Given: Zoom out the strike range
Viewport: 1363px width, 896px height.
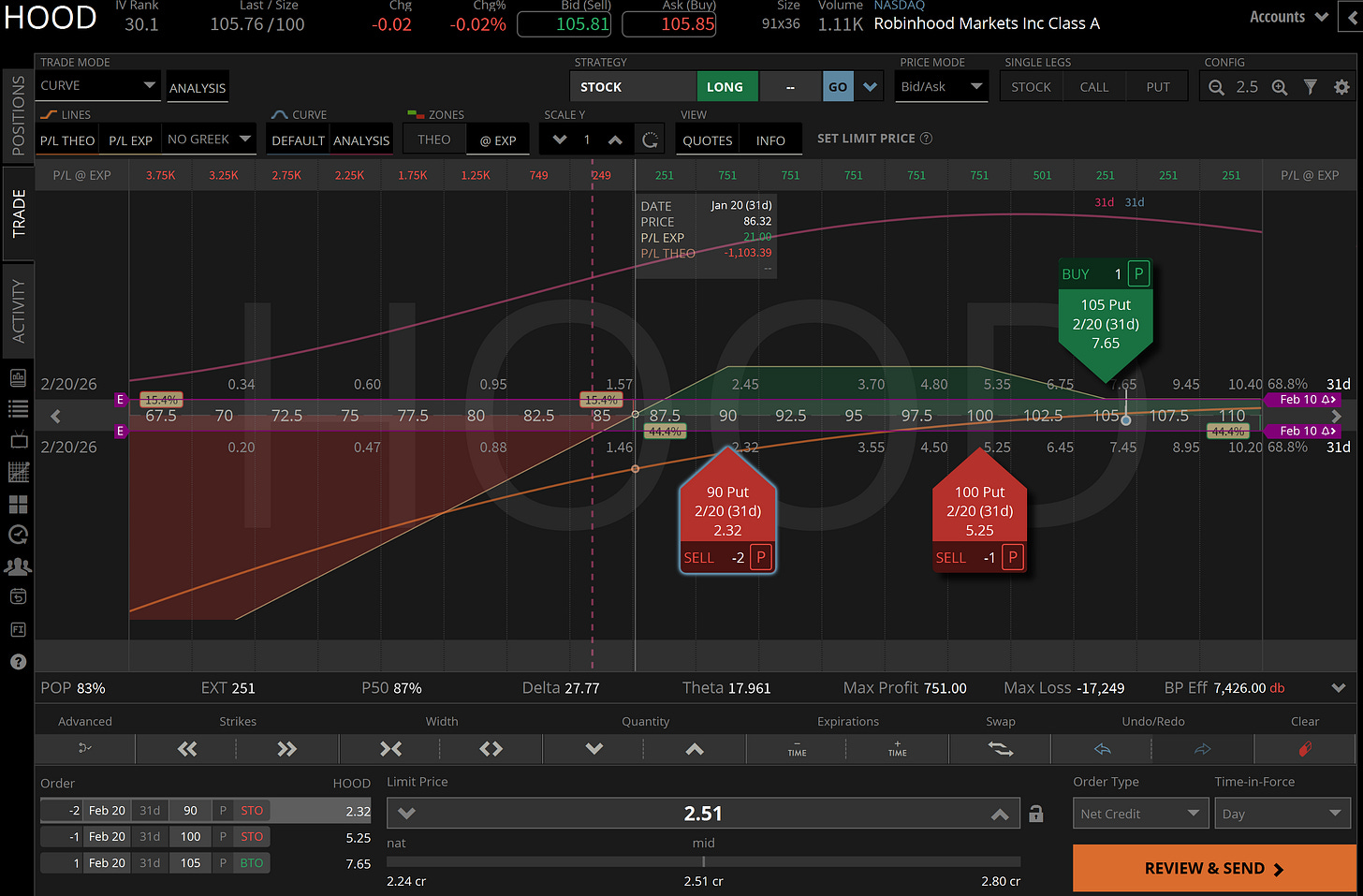Looking at the screenshot, I should 1216,87.
